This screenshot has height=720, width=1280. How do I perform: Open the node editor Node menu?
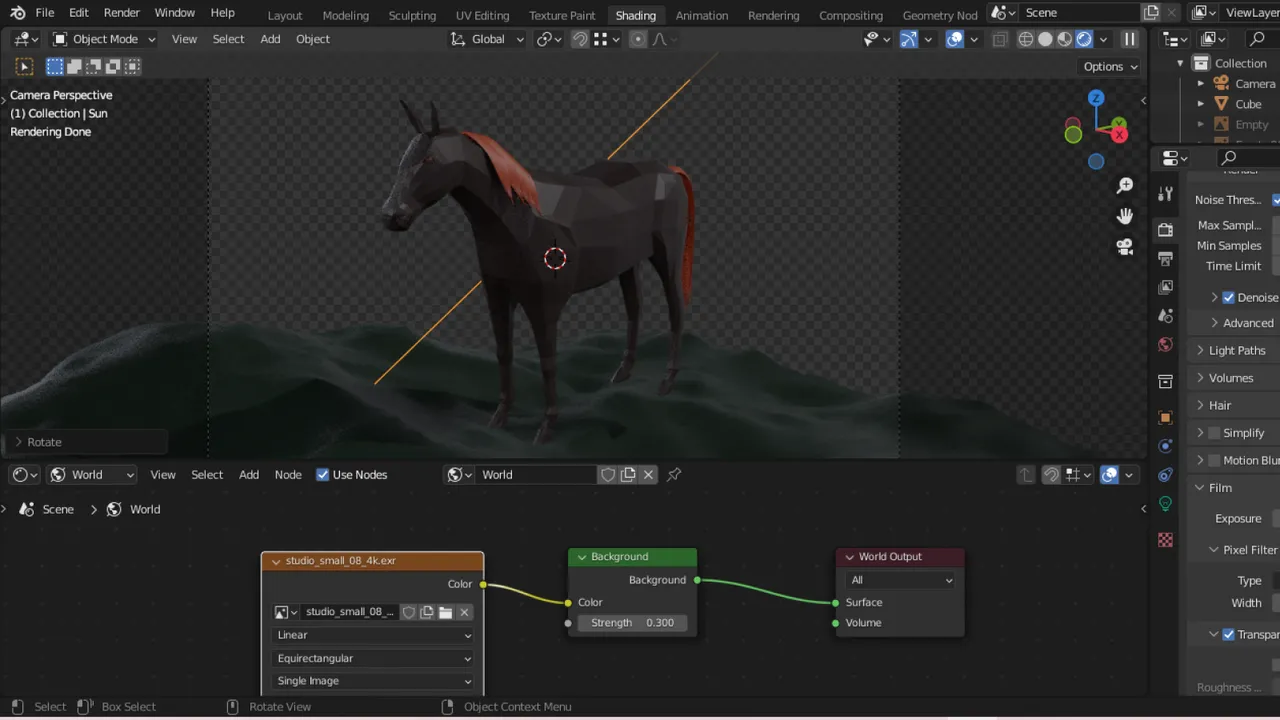(x=288, y=475)
